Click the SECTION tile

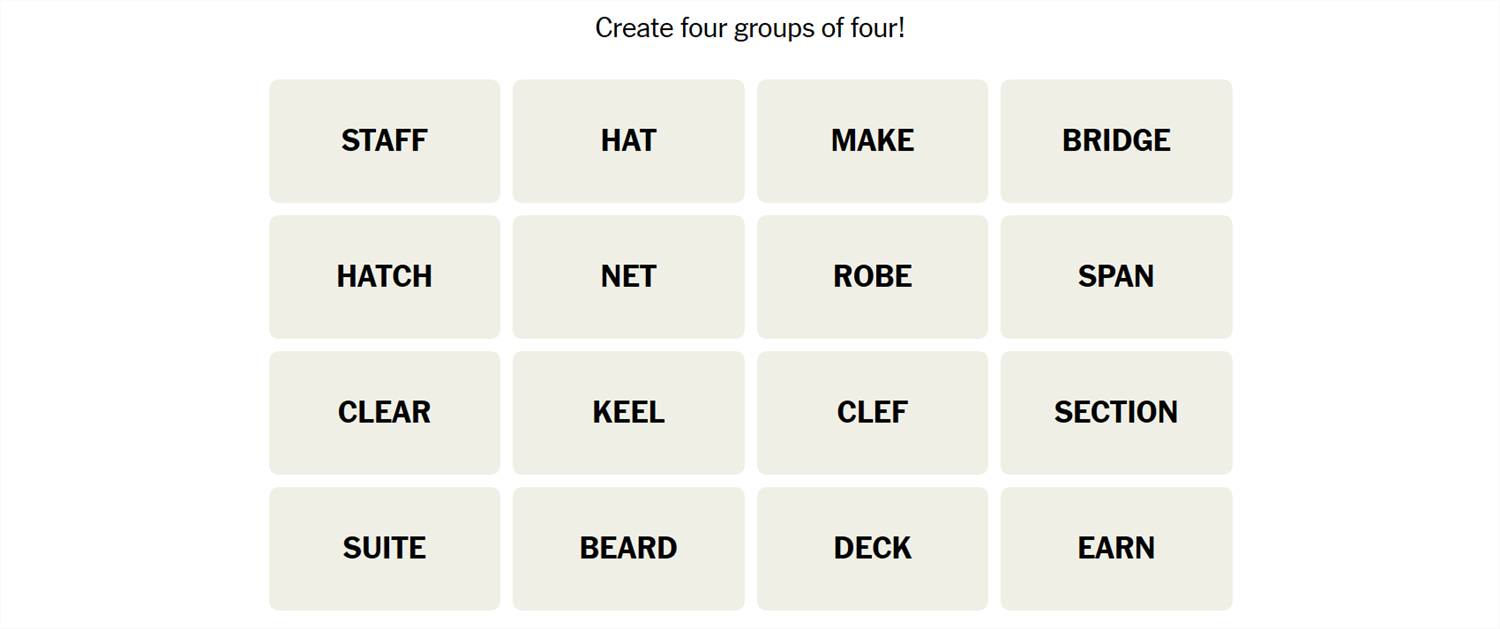pos(1116,413)
